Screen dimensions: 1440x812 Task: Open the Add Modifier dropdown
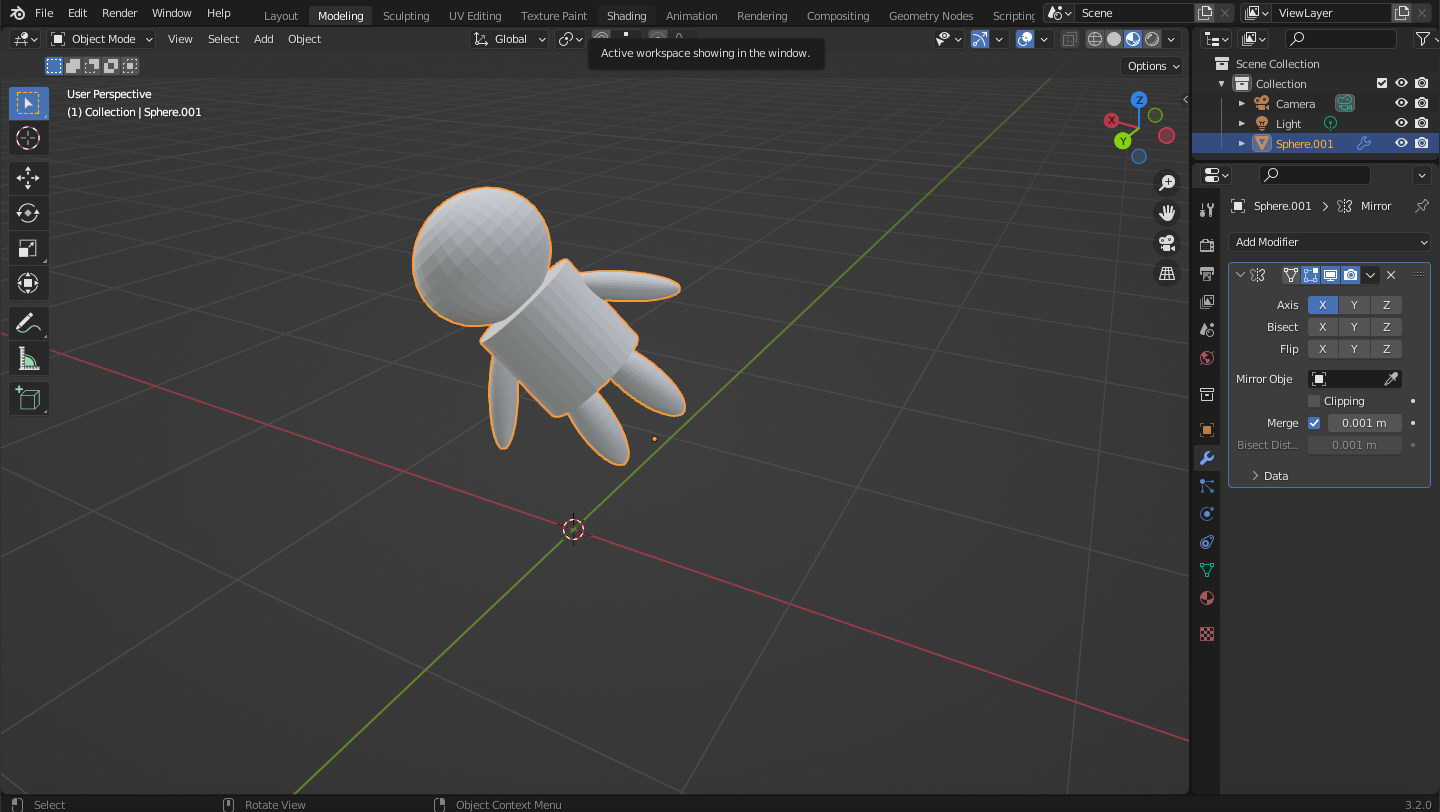pyautogui.click(x=1329, y=242)
